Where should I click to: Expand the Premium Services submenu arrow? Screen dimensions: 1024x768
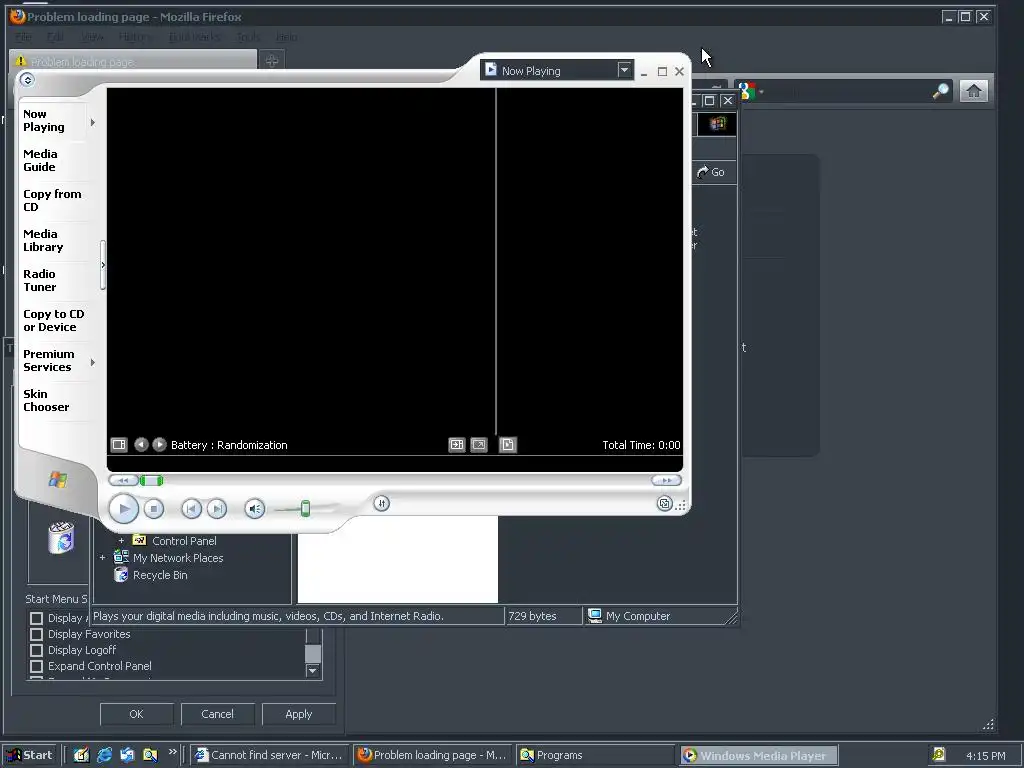(x=93, y=362)
